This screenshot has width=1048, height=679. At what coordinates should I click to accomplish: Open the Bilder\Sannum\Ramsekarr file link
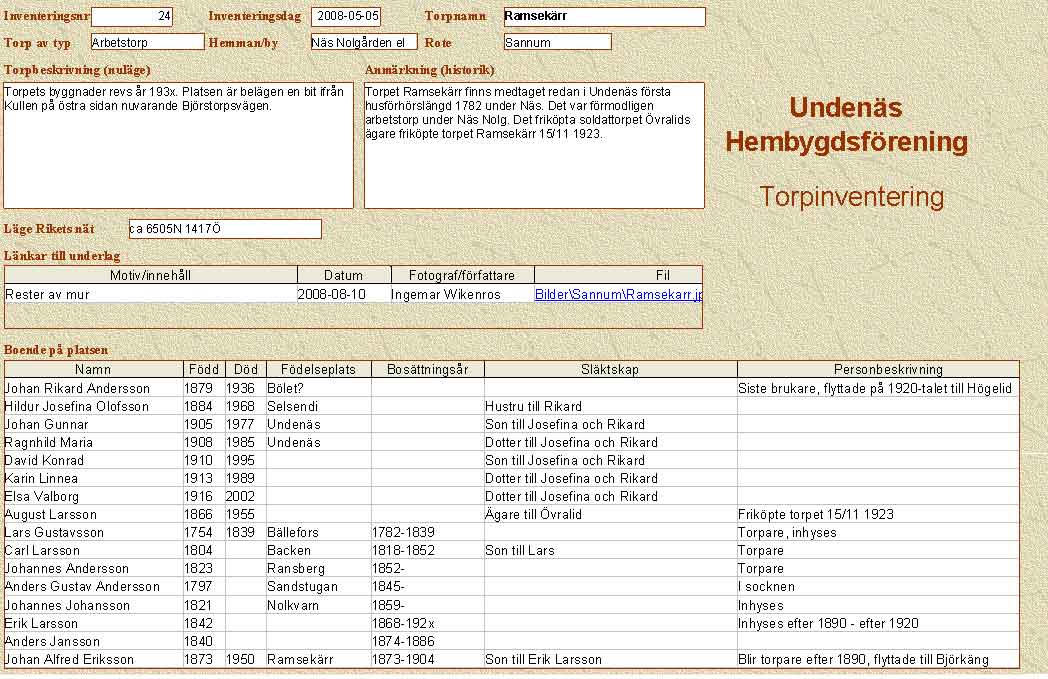[618, 295]
